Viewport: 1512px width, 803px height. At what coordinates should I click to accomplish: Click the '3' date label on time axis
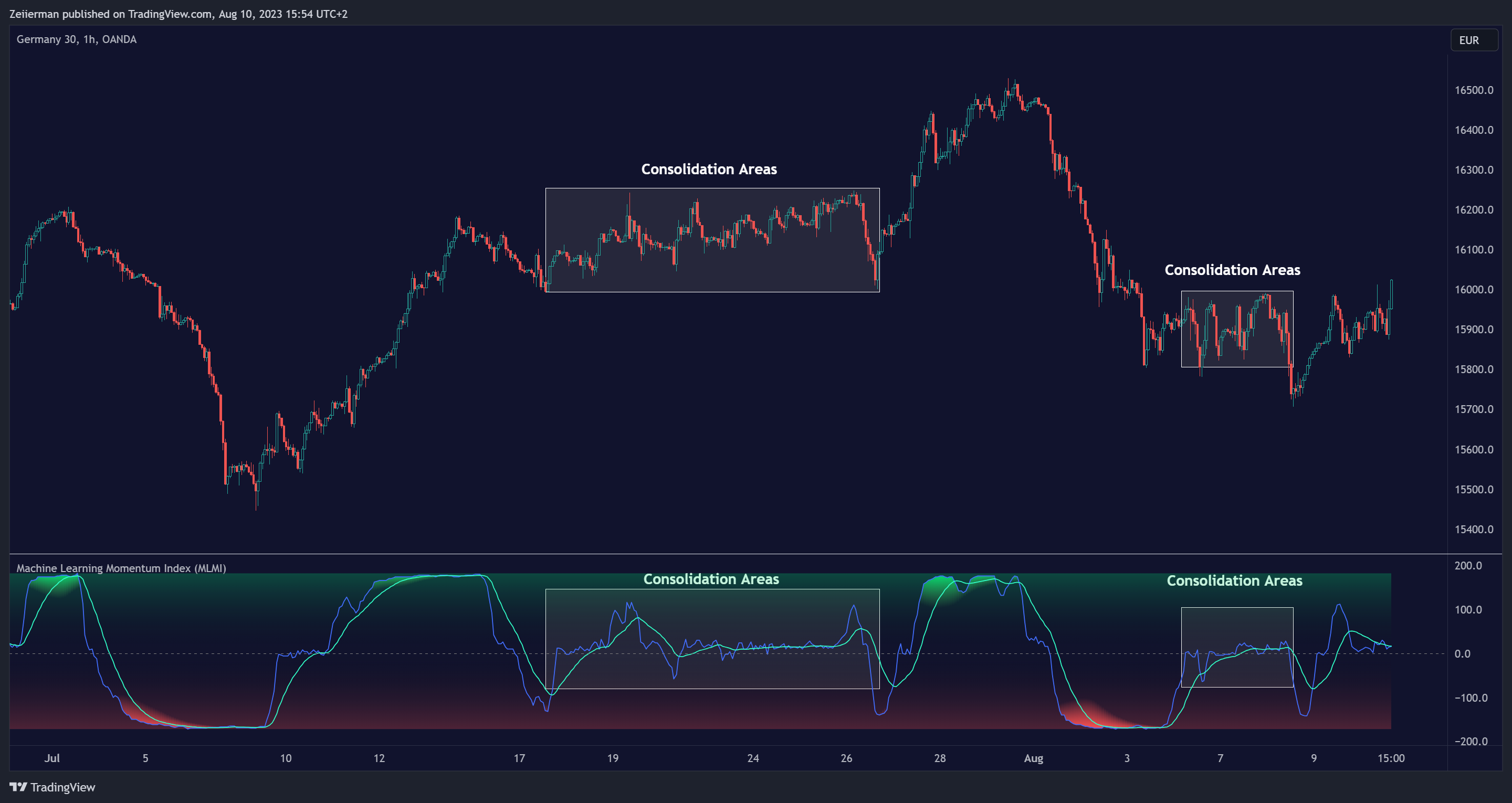[x=1127, y=758]
